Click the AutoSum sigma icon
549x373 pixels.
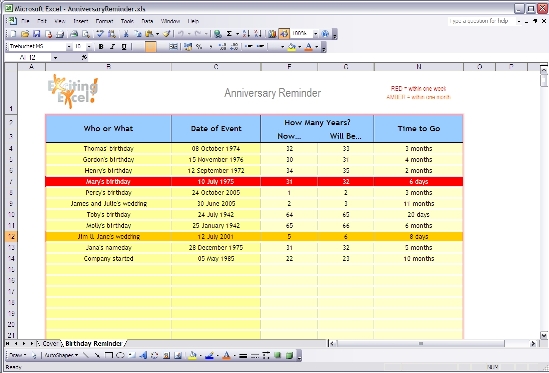tap(229, 34)
